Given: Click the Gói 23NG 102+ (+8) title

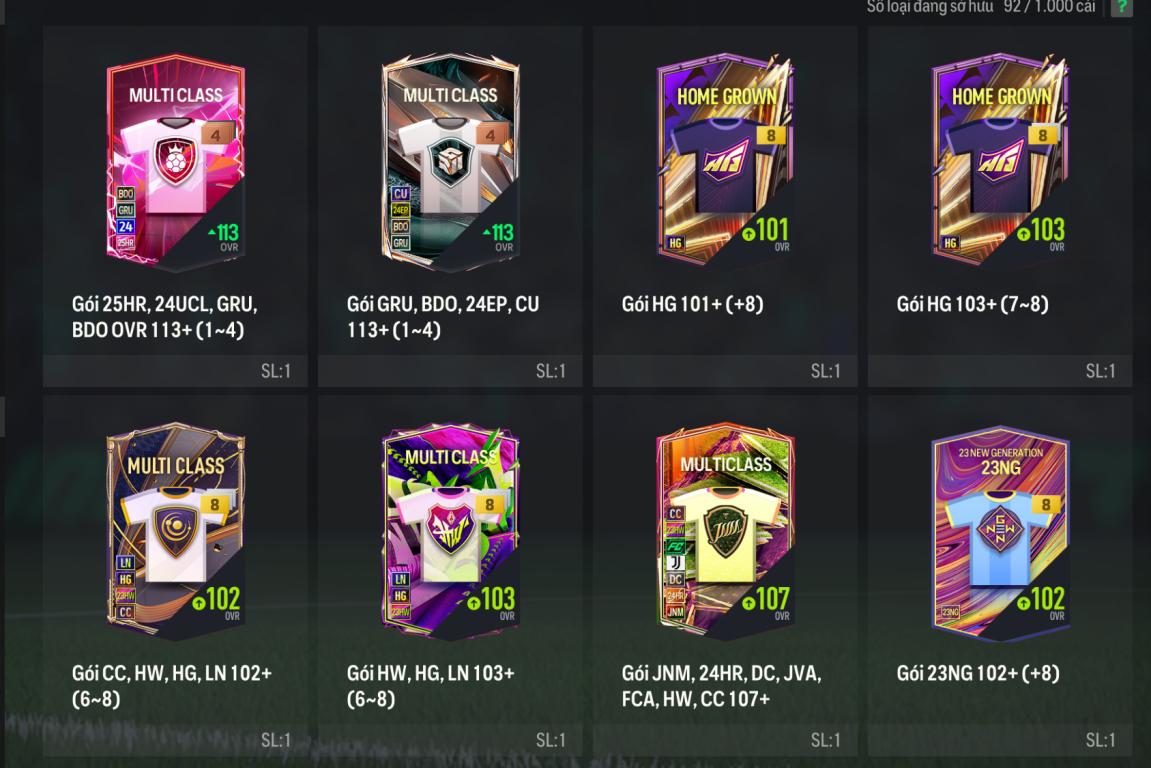Looking at the screenshot, I should click(x=978, y=673).
